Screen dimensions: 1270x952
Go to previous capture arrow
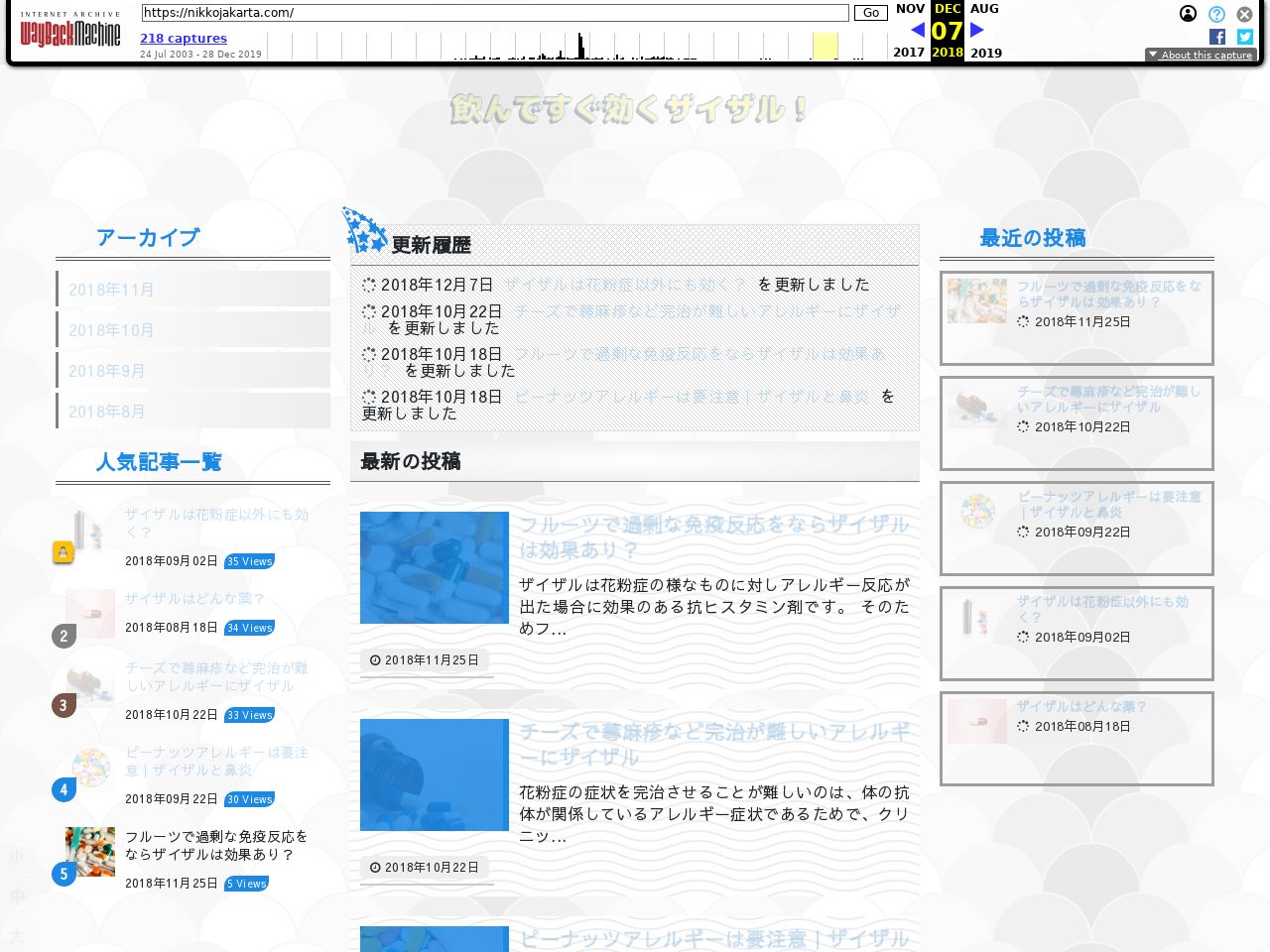pos(917,30)
